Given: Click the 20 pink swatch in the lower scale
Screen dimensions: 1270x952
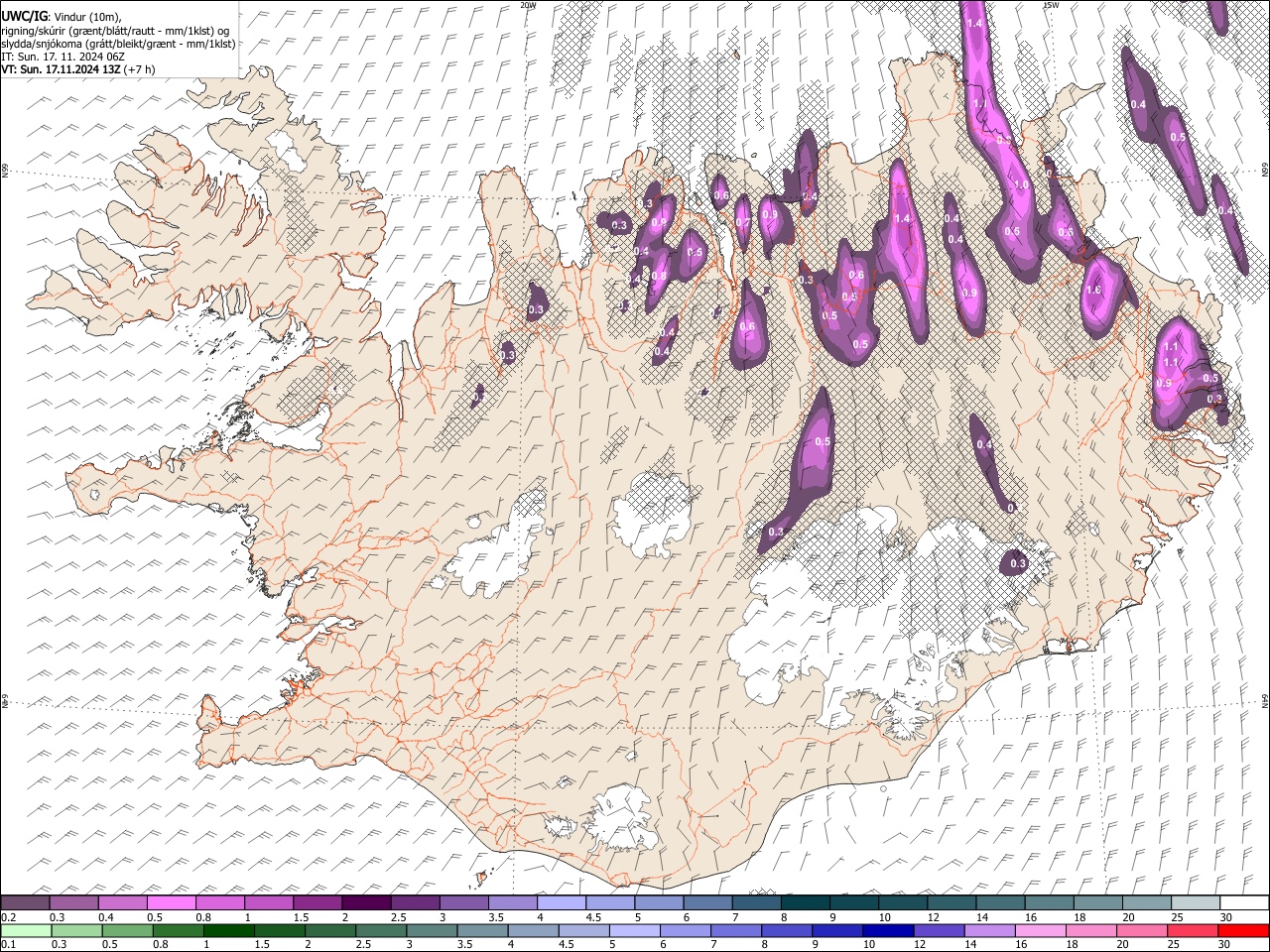Looking at the screenshot, I should point(1141,930).
